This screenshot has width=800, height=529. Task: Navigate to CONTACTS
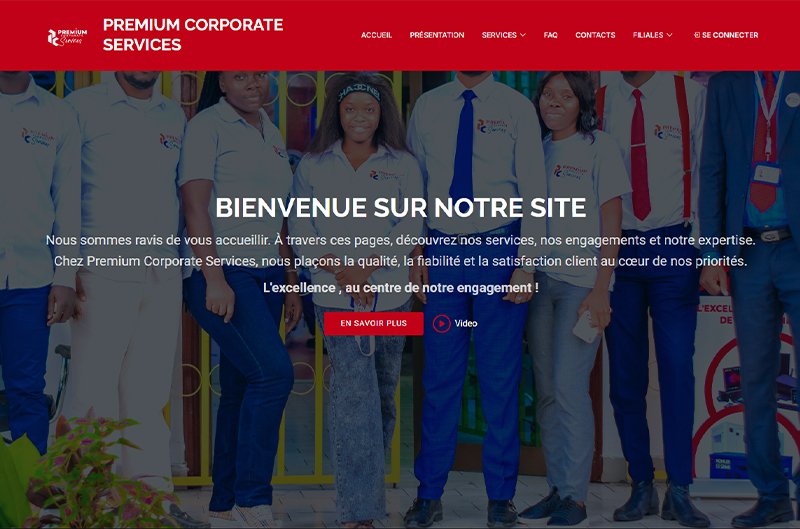595,35
